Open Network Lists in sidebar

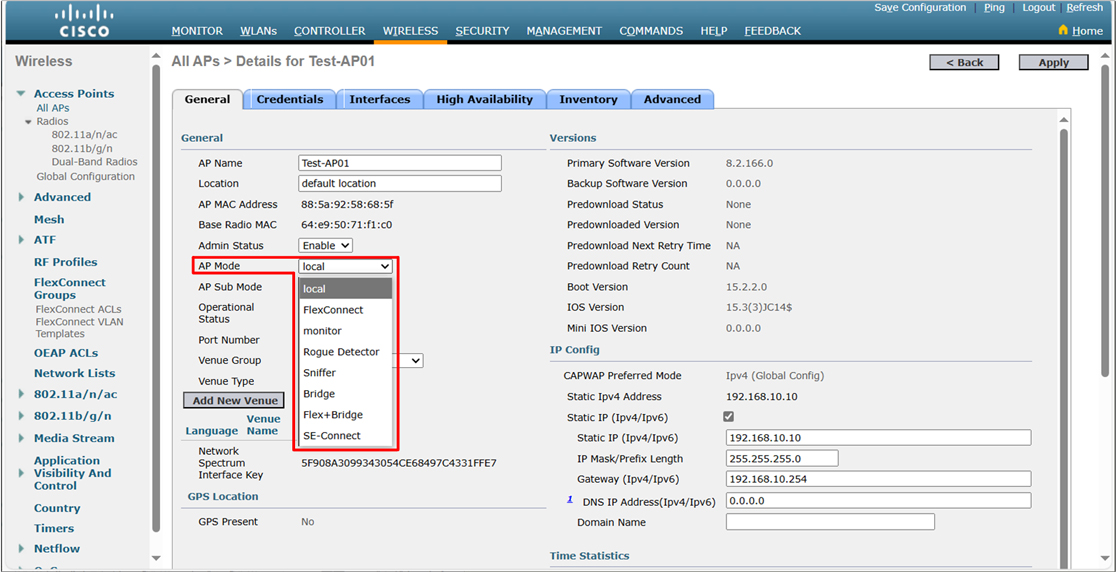[x=74, y=373]
